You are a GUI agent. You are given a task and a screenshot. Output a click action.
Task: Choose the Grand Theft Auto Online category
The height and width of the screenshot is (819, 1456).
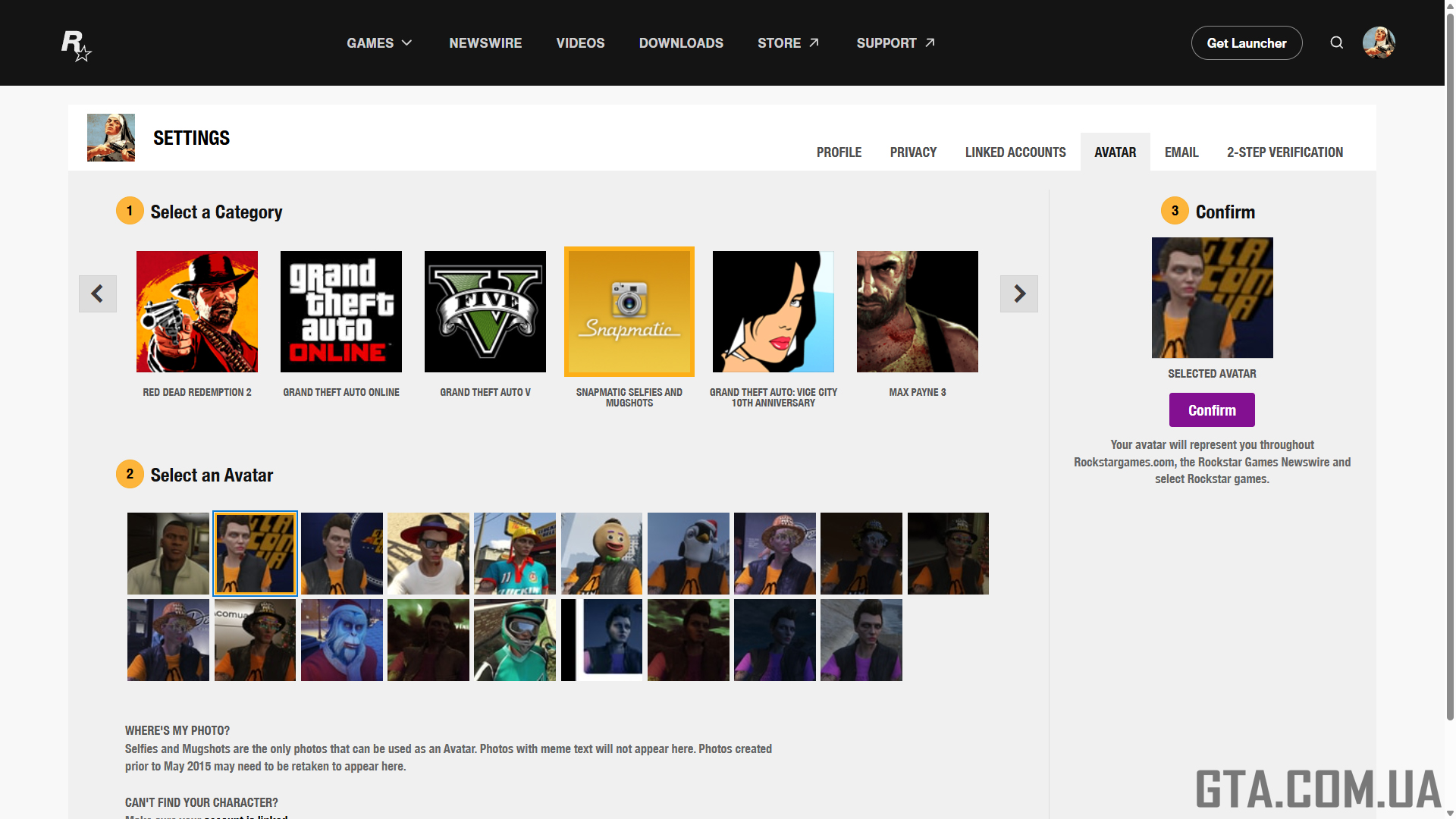(x=341, y=312)
